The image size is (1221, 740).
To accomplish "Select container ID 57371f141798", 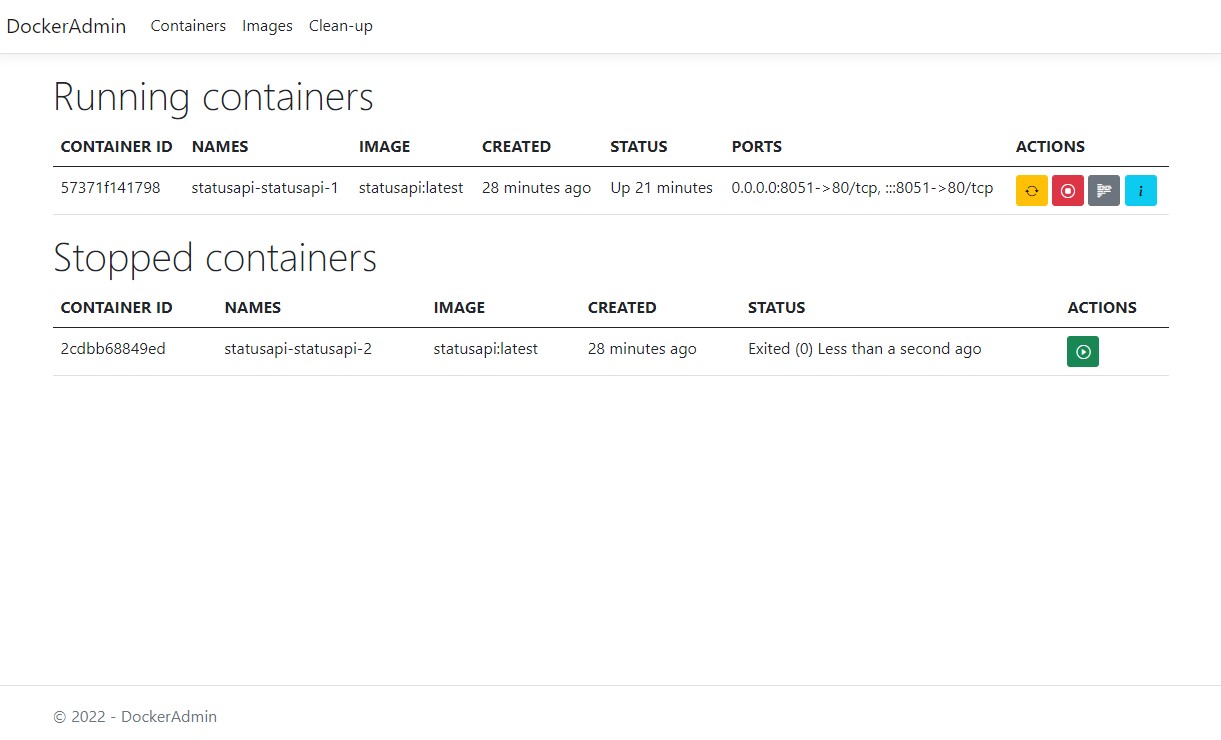I will (110, 187).
